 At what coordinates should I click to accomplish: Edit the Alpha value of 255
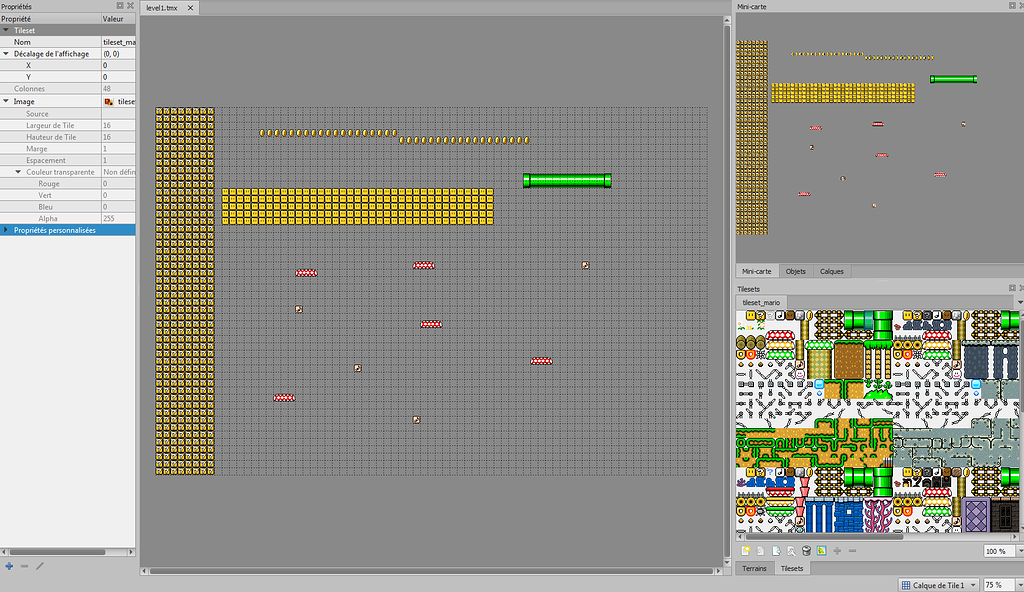pos(110,218)
